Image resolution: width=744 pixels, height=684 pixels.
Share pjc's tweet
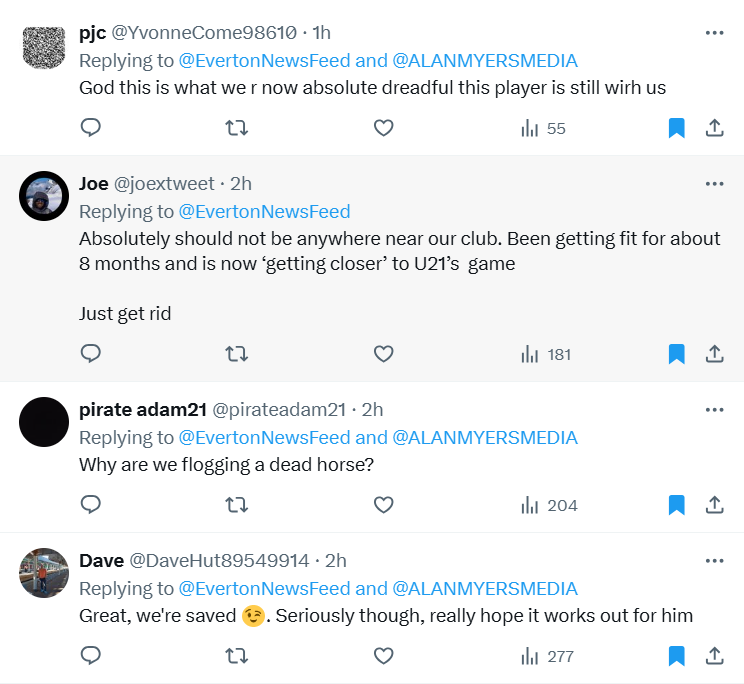pyautogui.click(x=715, y=128)
